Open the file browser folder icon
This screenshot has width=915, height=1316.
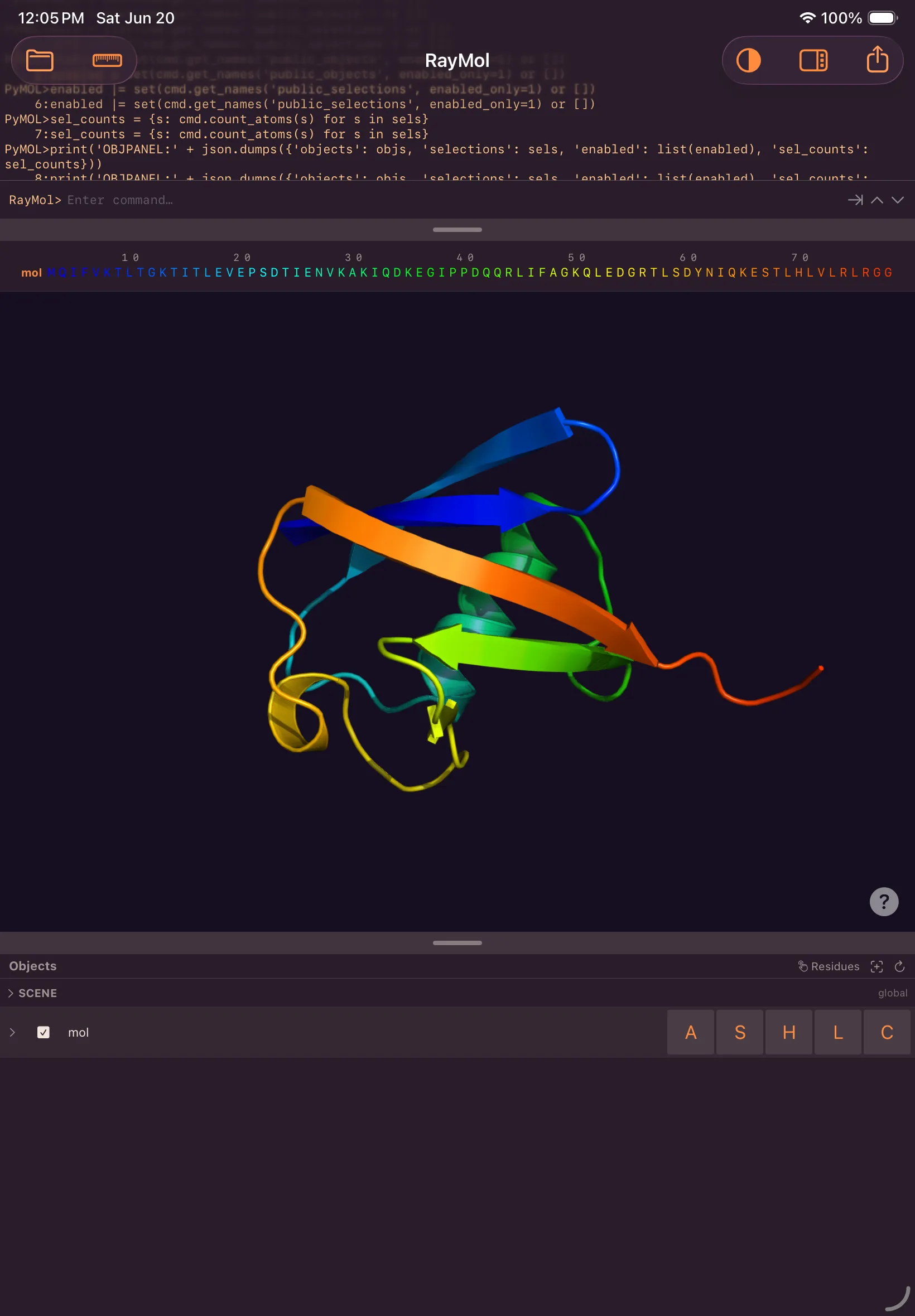click(40, 60)
